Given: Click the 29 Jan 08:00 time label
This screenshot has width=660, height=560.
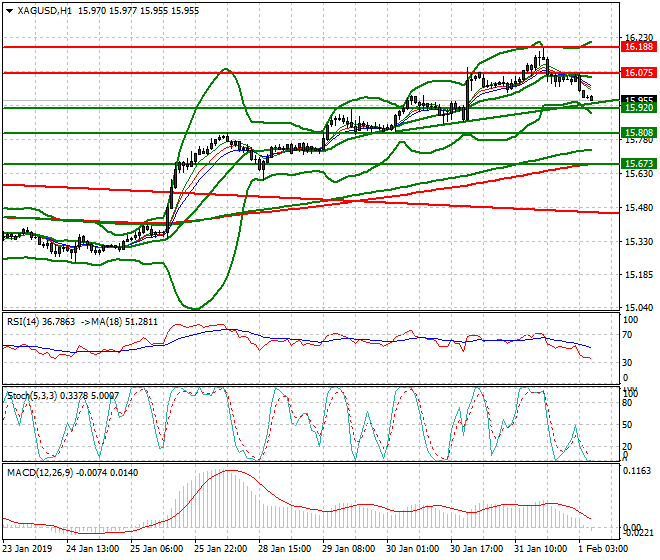Looking at the screenshot, I should click(348, 549).
